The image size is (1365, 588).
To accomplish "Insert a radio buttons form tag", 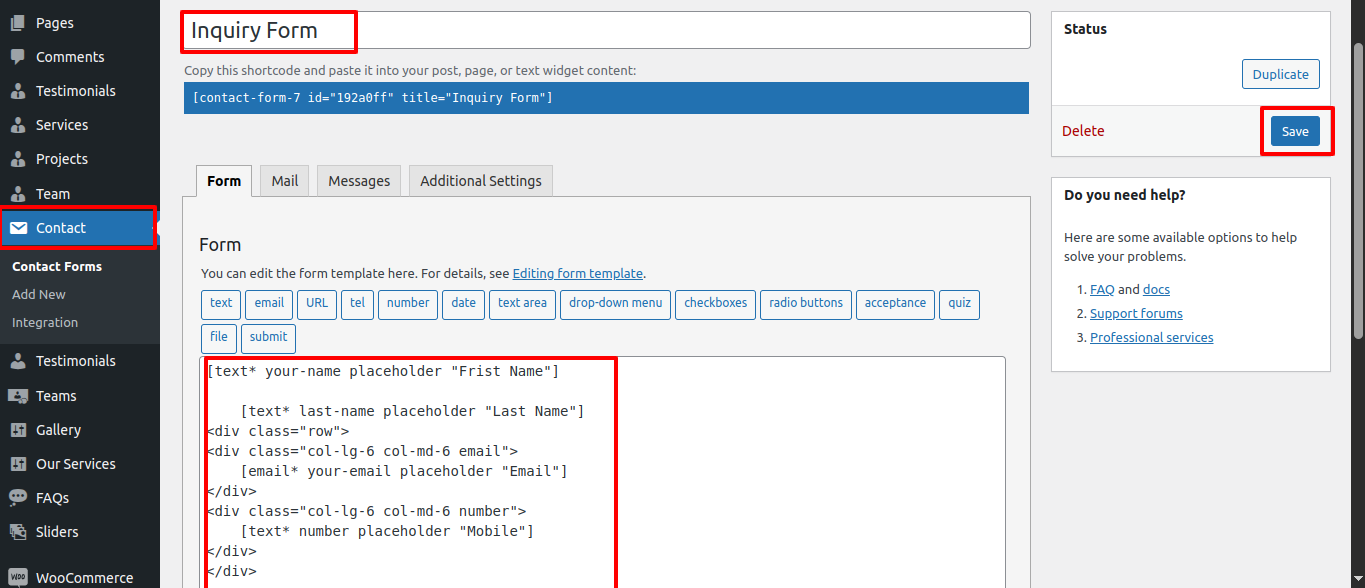I will click(806, 304).
